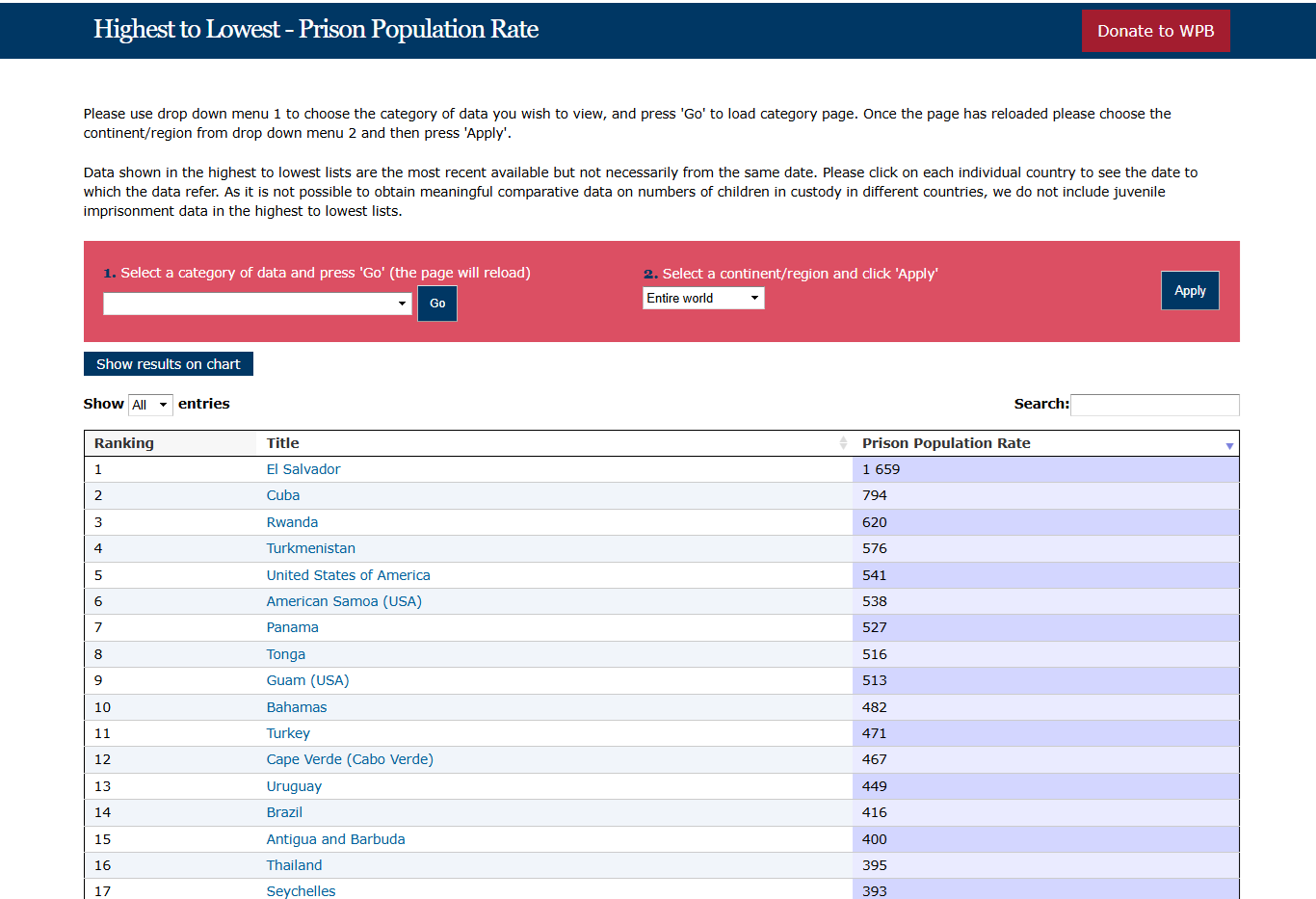
Task: Select American Samoa (USA) link
Action: [344, 601]
